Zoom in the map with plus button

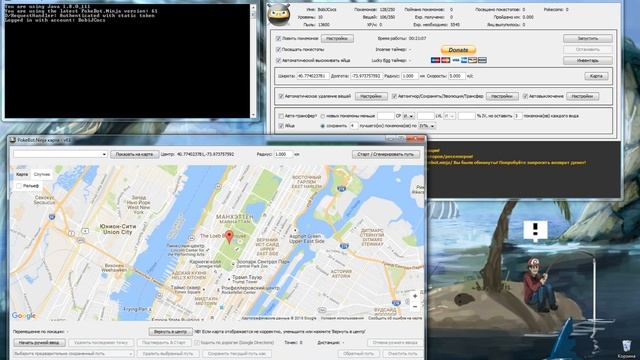(x=415, y=296)
